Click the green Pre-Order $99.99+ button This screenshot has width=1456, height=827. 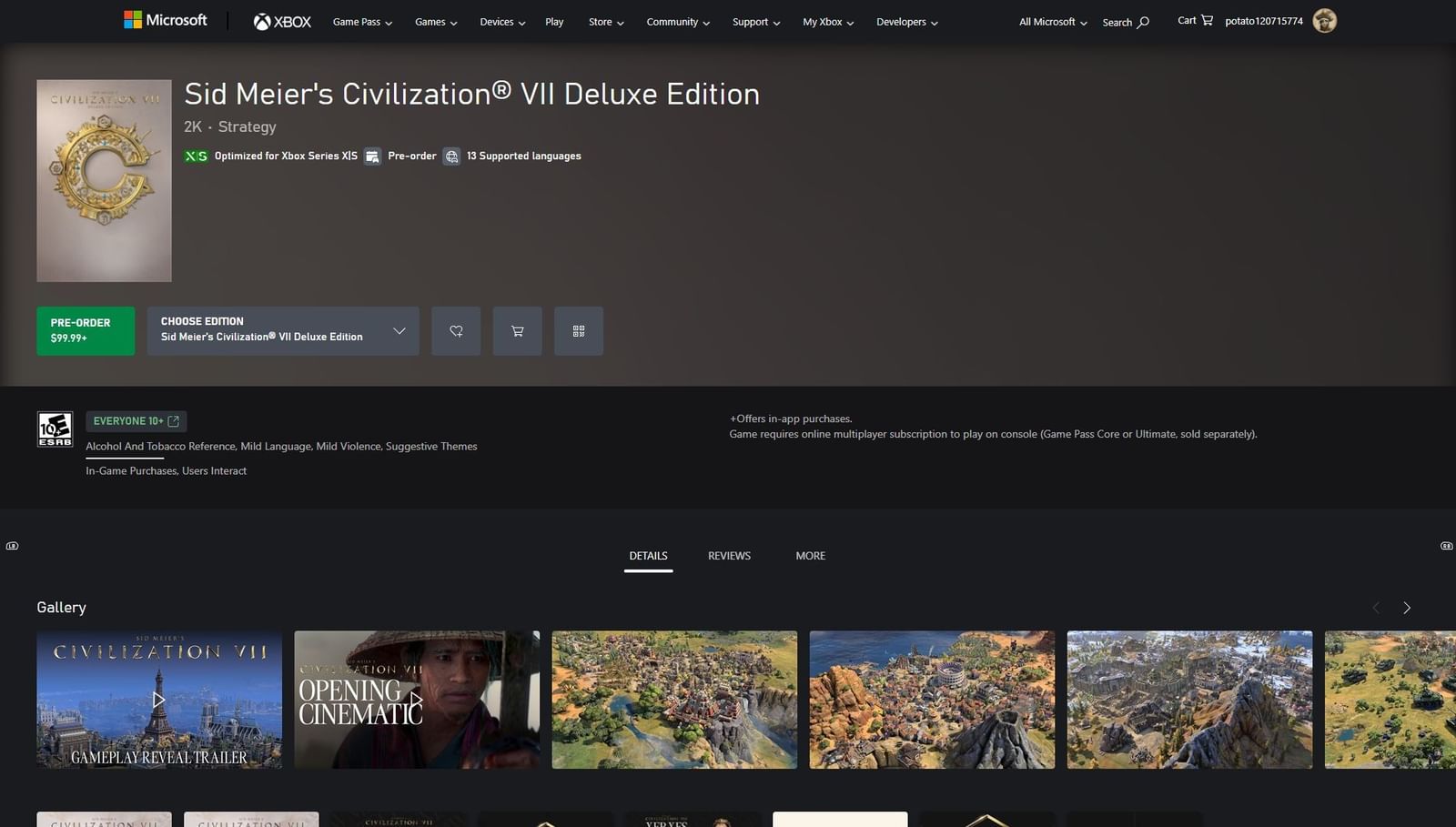pos(85,330)
